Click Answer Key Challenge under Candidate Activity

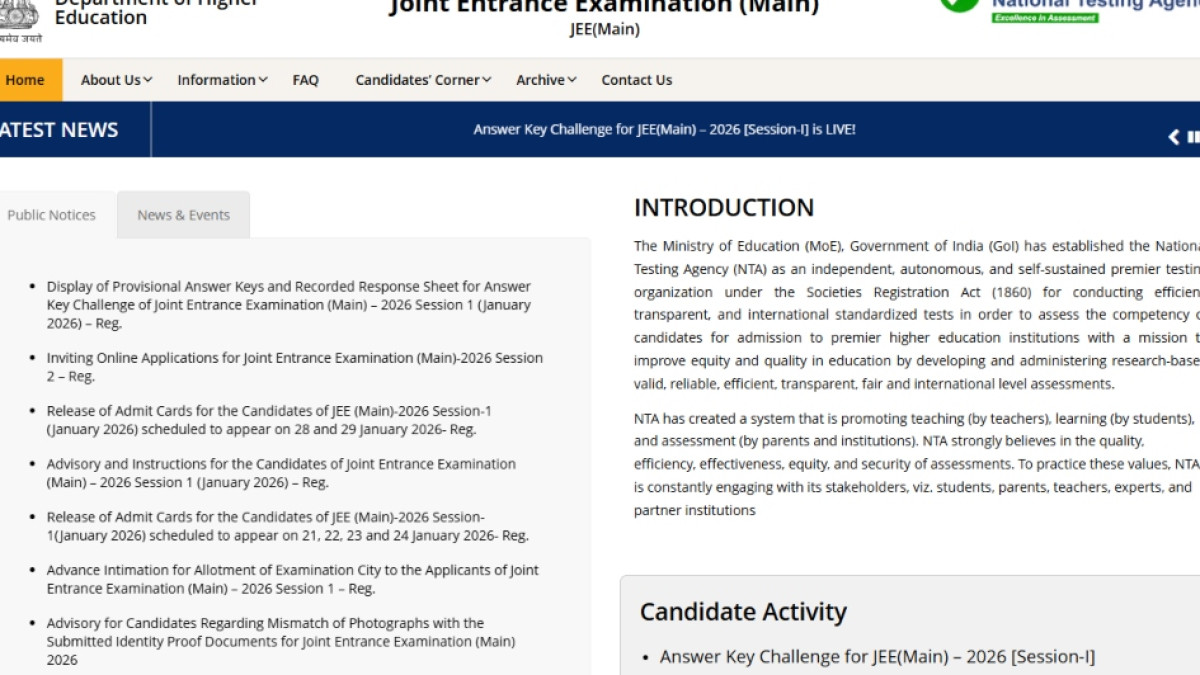877,657
